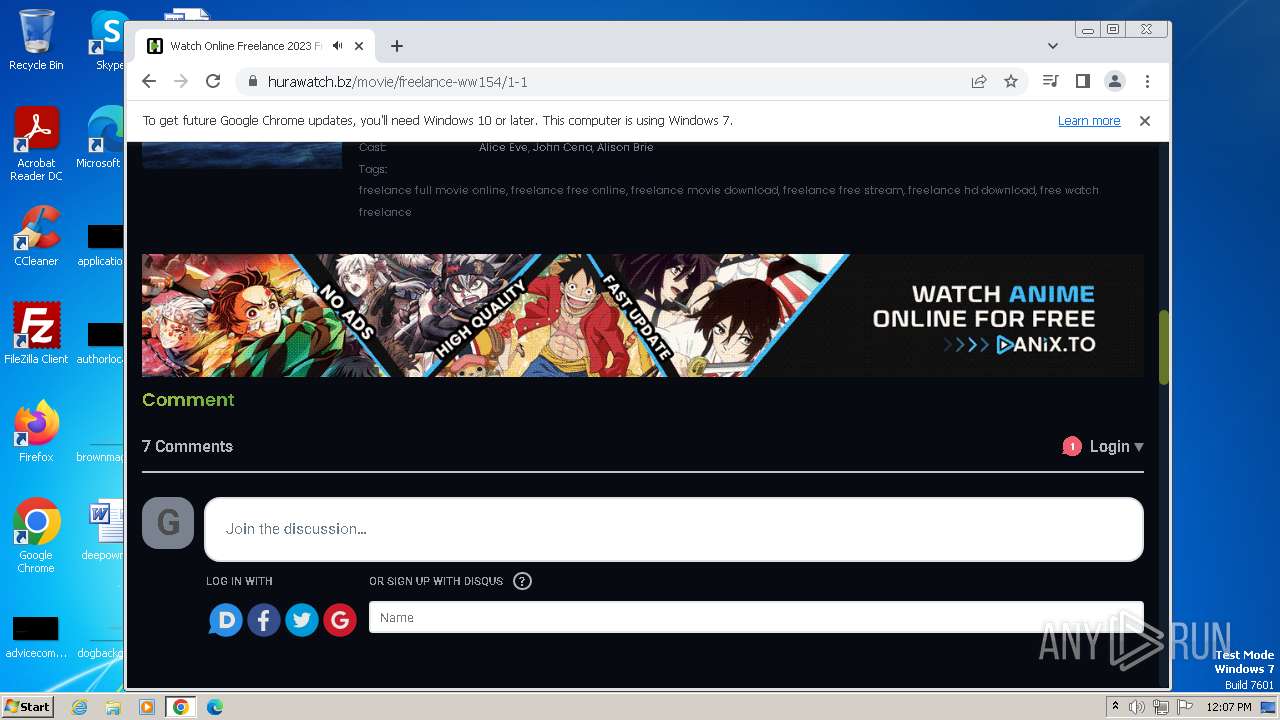Open Microsoft Edge from the taskbar
The image size is (1280, 720).
click(x=215, y=707)
